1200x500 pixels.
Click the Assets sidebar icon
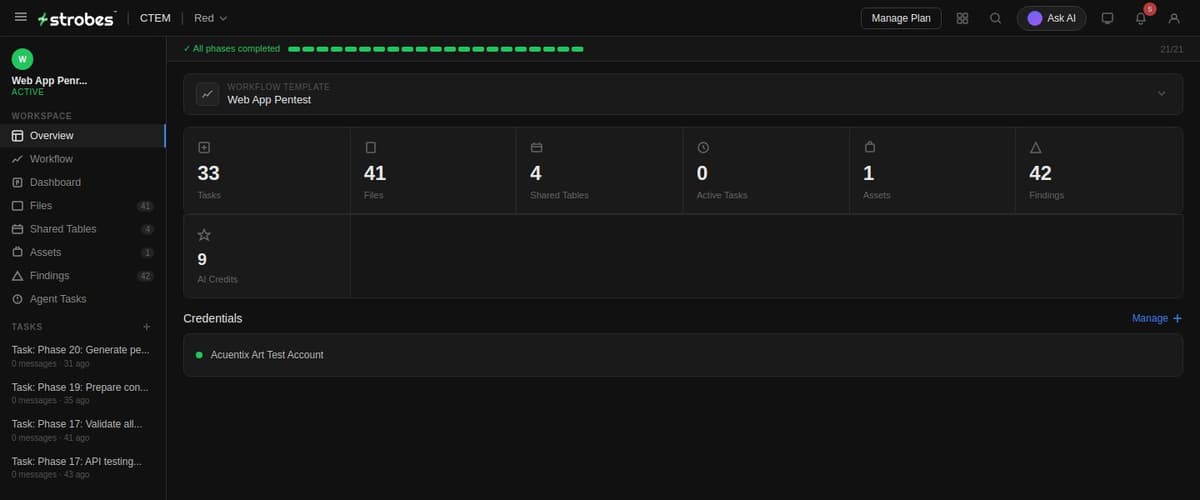pos(17,252)
